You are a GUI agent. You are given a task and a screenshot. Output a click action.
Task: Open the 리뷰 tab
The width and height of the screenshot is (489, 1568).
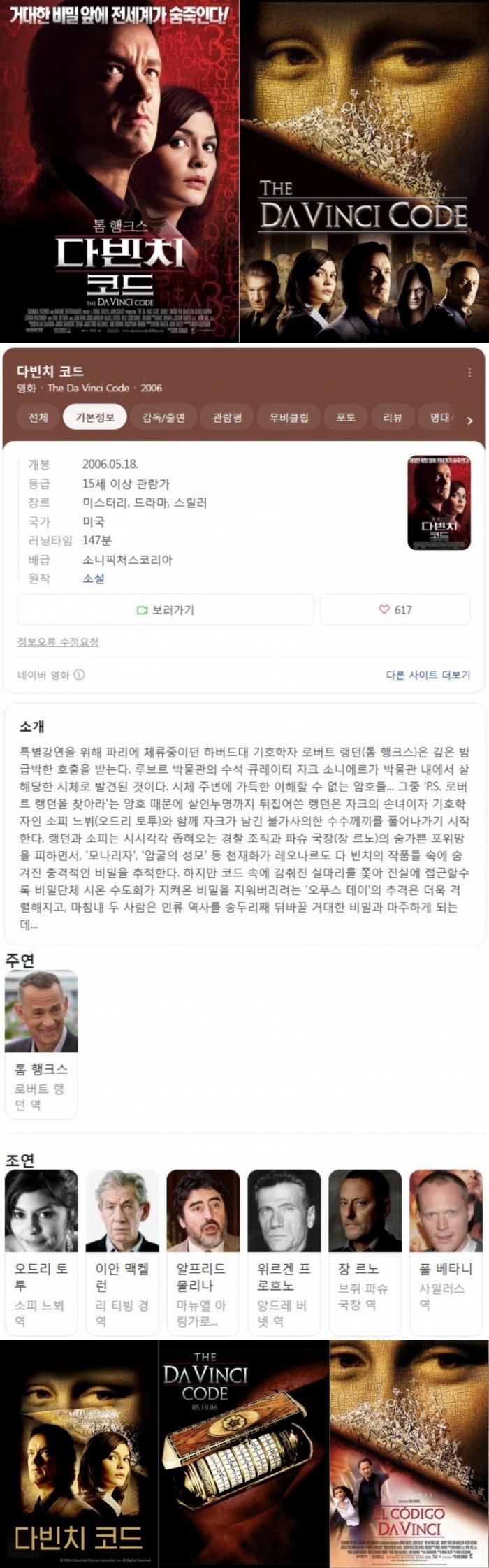coord(393,418)
